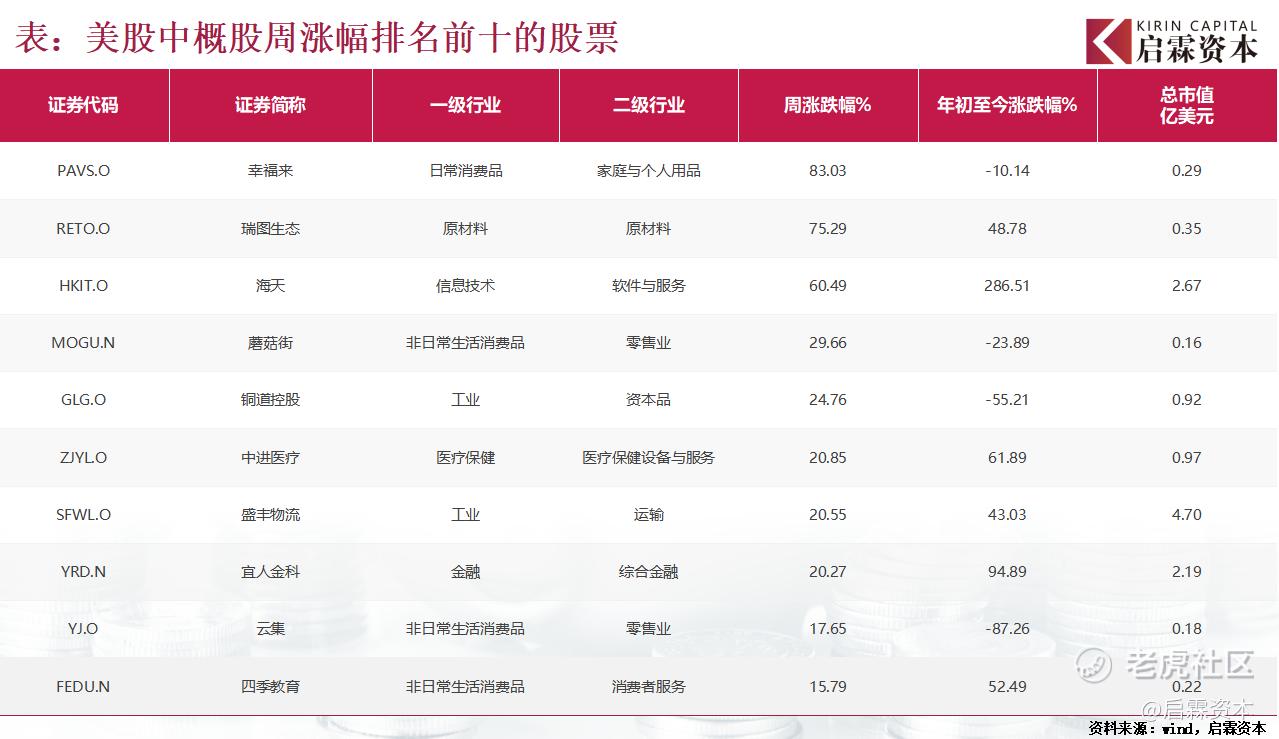Click the year-to-date value -10.14
This screenshot has height=739, width=1279.
(x=1007, y=171)
